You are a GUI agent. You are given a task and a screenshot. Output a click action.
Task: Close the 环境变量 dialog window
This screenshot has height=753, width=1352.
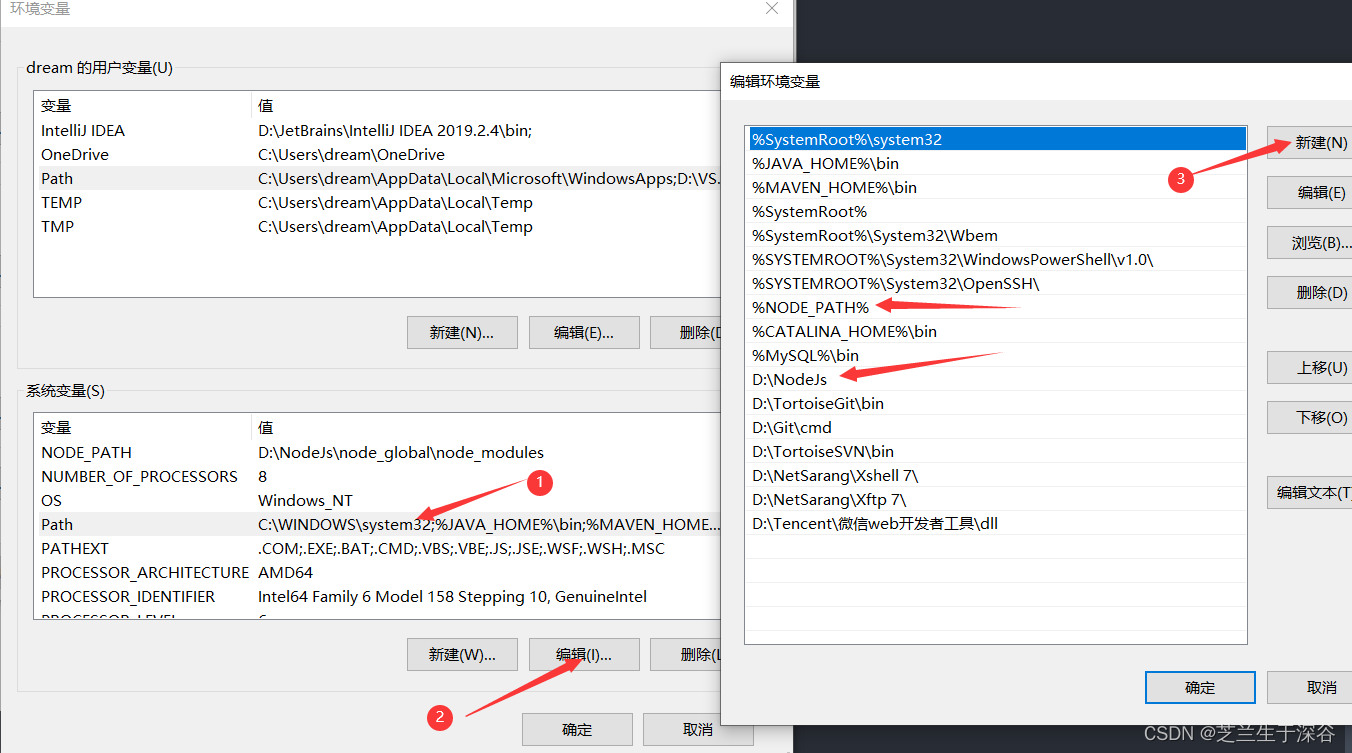(x=771, y=8)
